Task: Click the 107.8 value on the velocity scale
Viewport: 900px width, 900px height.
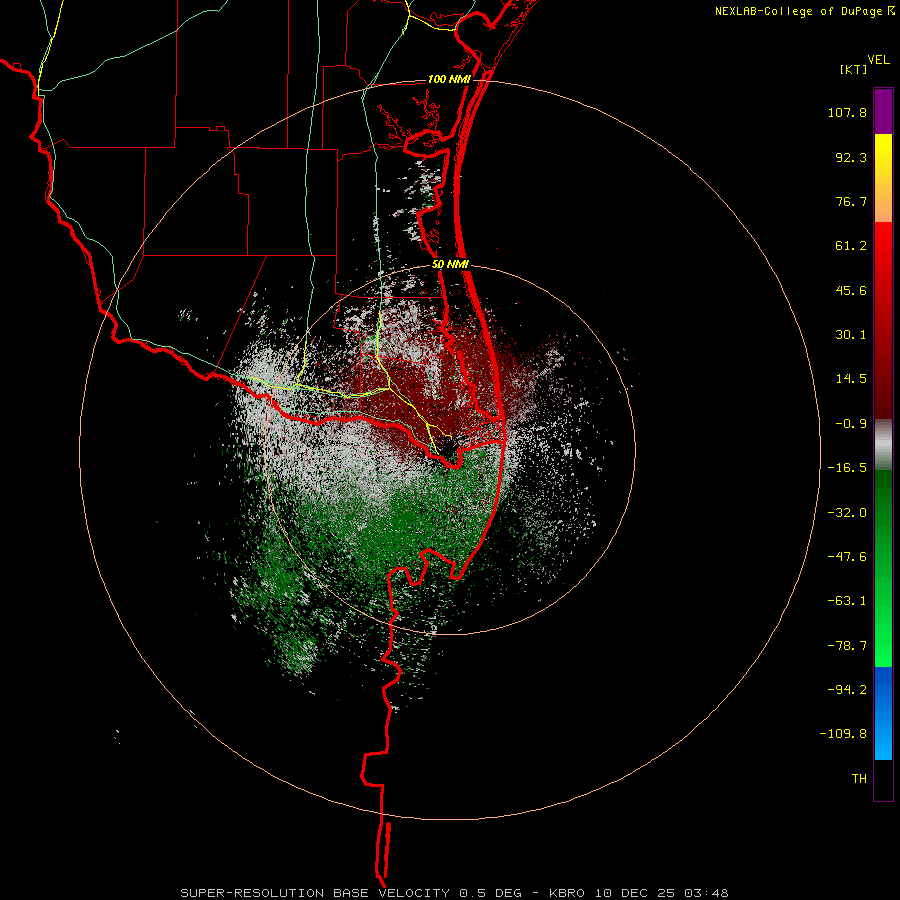Action: coord(847,112)
